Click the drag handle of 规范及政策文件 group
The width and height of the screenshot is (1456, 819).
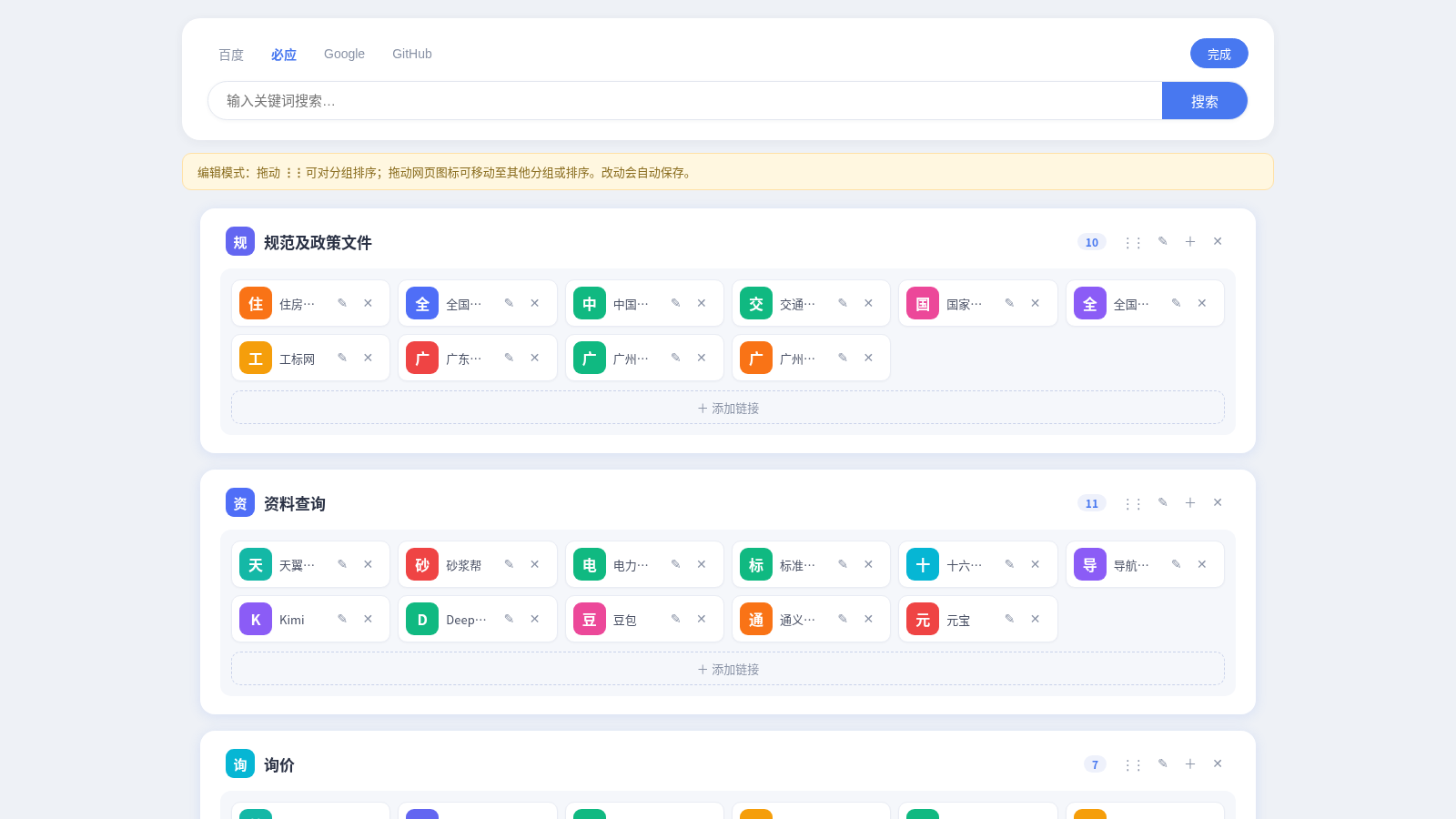click(1133, 242)
